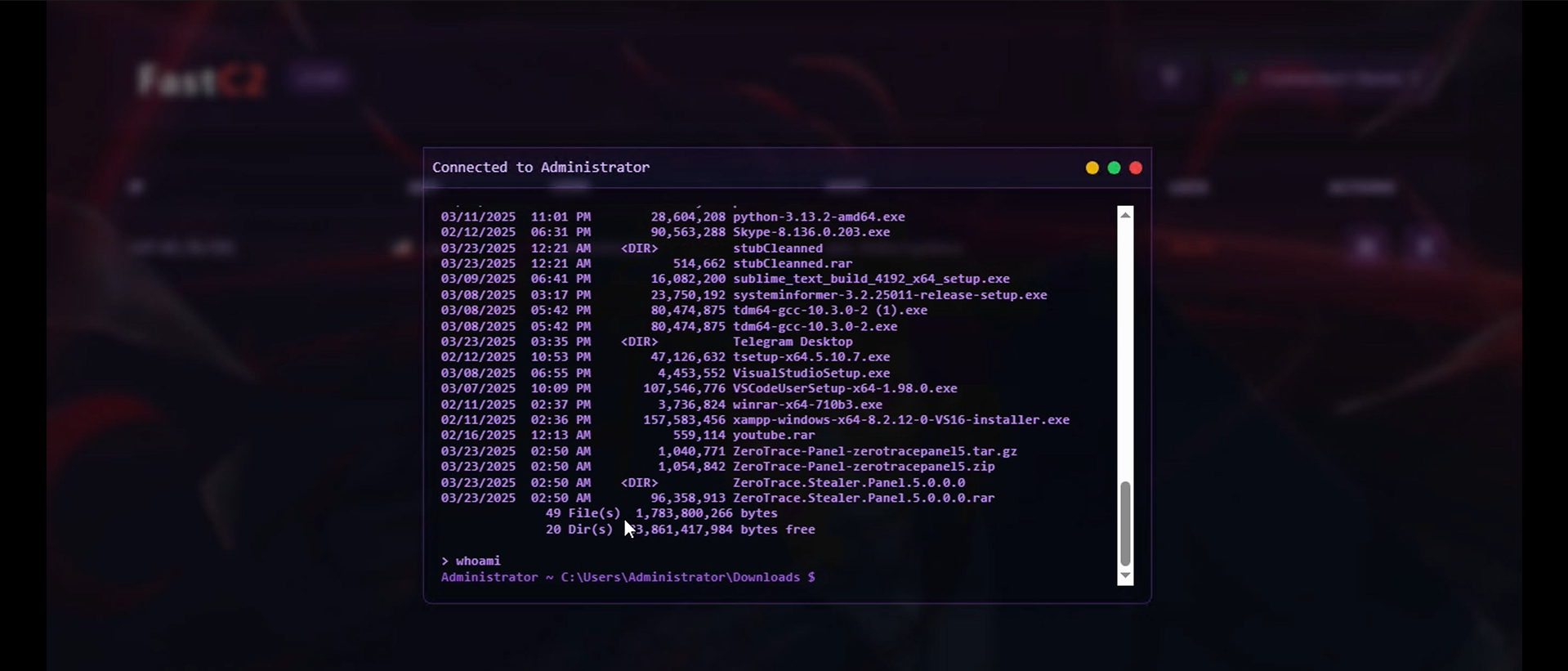Click the 'whoami' command line
Image resolution: width=1568 pixels, height=671 pixels.
point(471,561)
